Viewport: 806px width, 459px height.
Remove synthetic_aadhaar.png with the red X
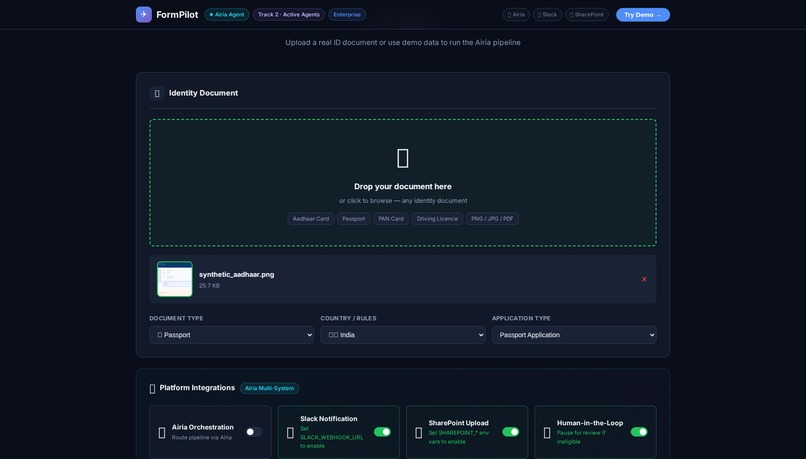[644, 279]
